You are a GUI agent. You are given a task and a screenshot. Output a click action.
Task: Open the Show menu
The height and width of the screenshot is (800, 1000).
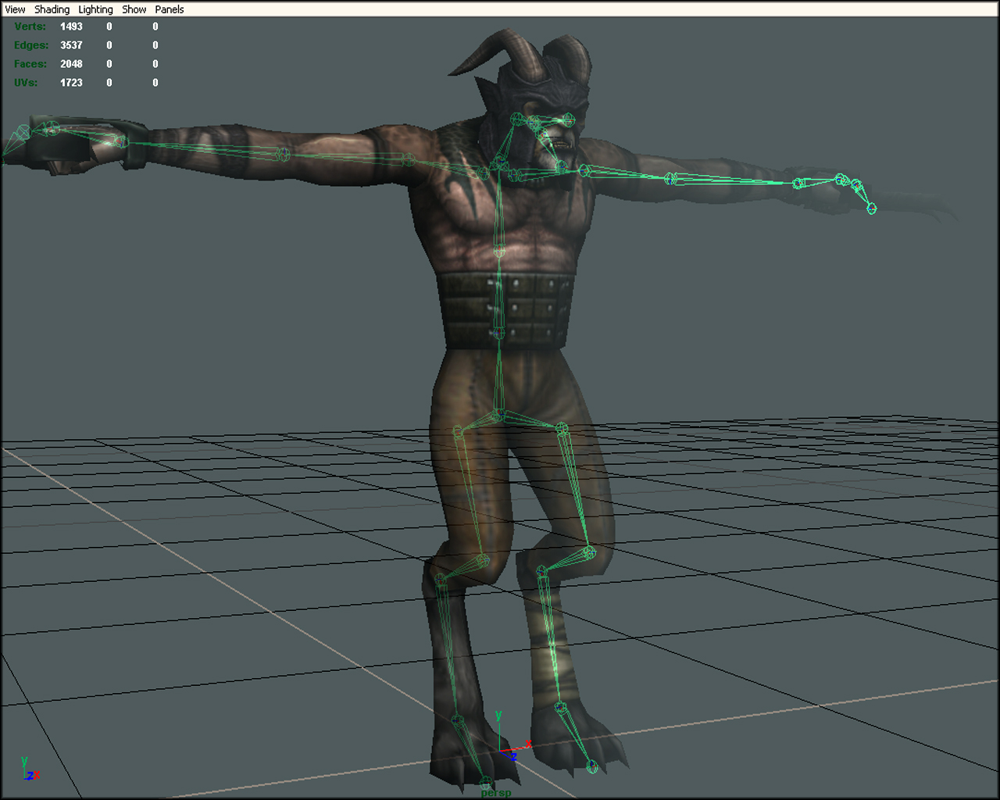(x=134, y=9)
